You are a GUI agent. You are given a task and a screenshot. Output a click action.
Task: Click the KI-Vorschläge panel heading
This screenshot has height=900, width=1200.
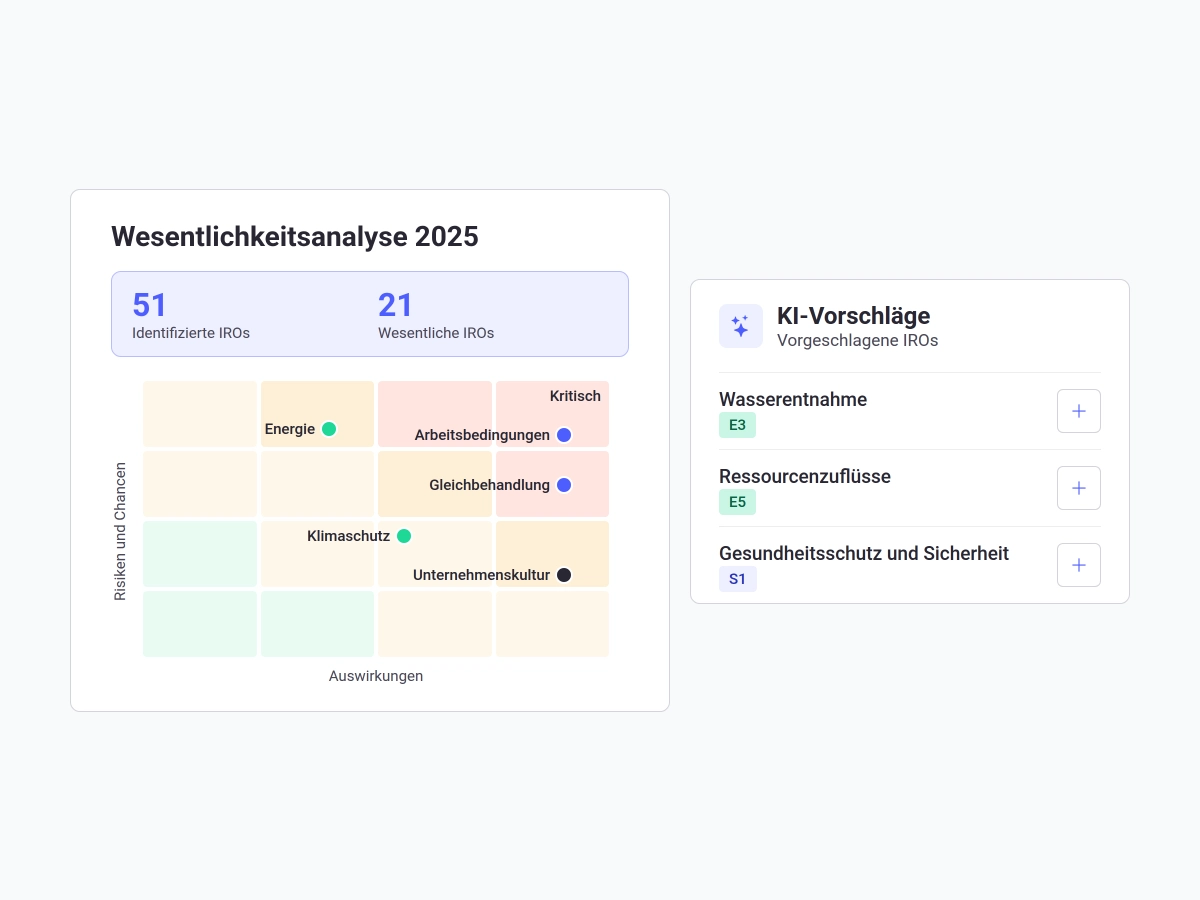(853, 316)
